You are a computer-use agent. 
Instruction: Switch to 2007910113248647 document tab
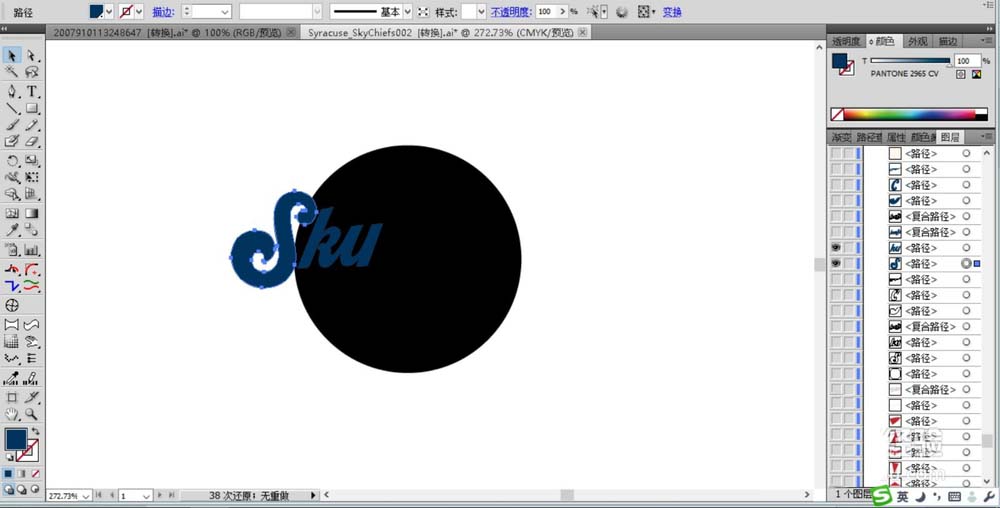tap(167, 32)
